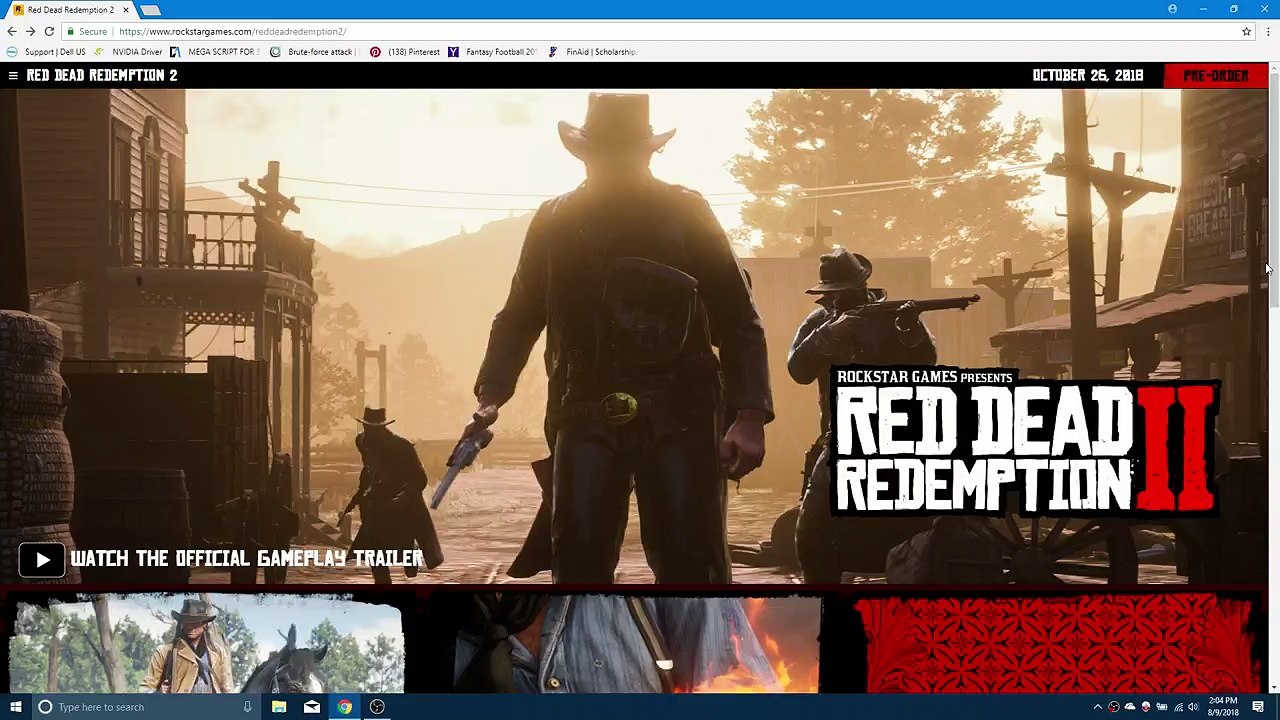1280x720 pixels.
Task: Open the Chrome three-dot menu
Action: tap(1268, 32)
